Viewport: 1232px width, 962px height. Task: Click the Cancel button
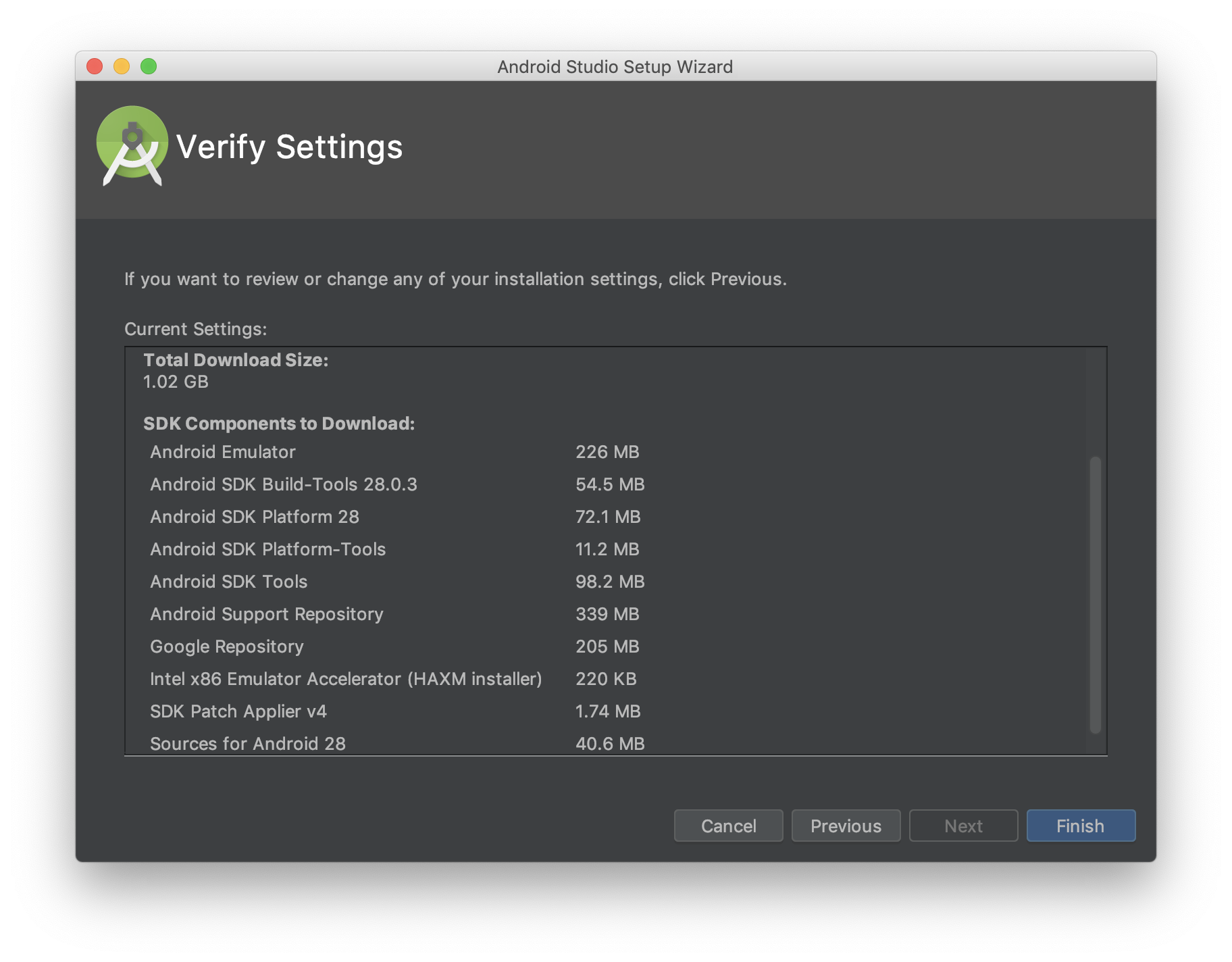(x=728, y=826)
